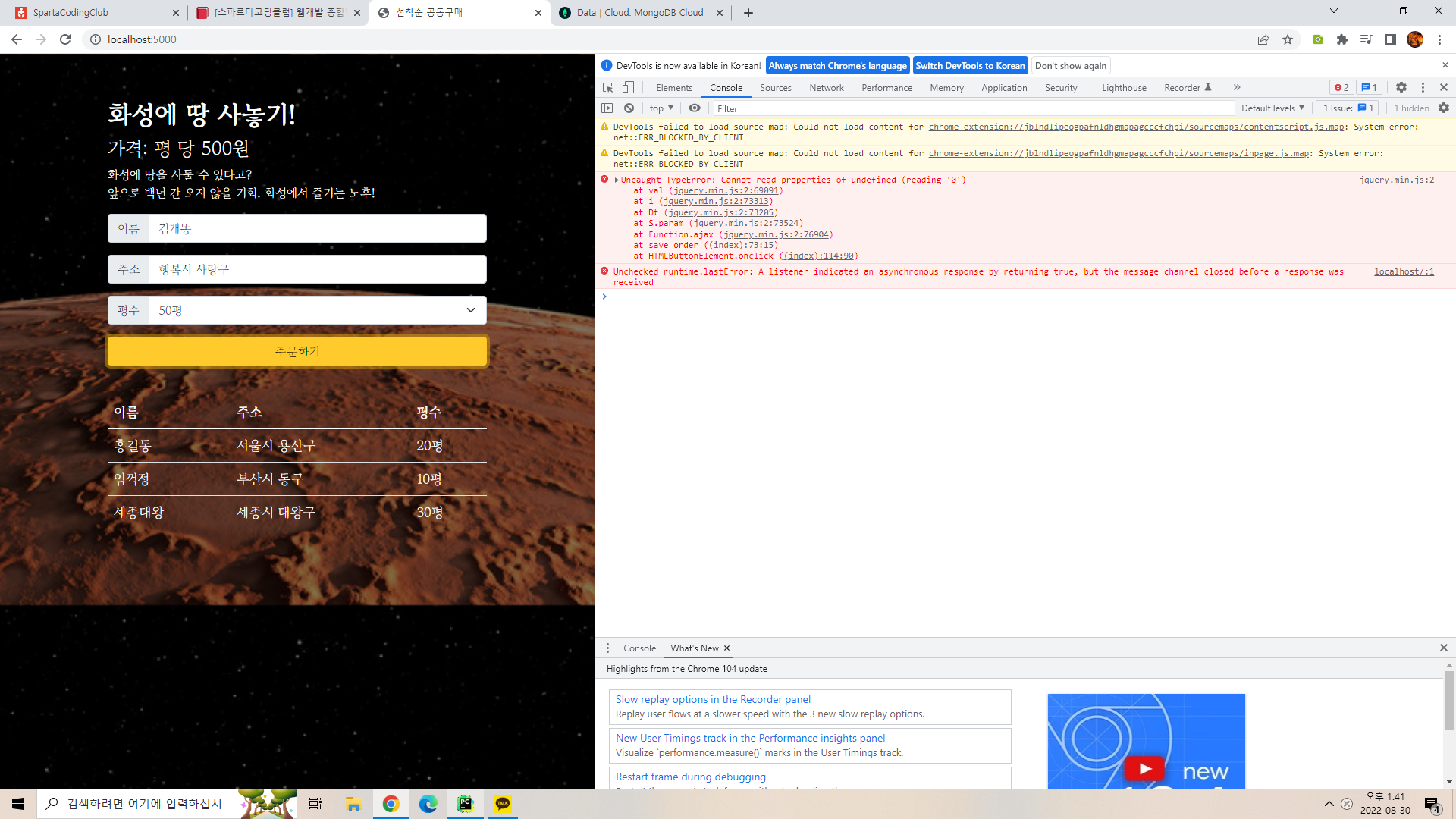This screenshot has height=819, width=1456.
Task: Open console settings gear
Action: 1444,108
